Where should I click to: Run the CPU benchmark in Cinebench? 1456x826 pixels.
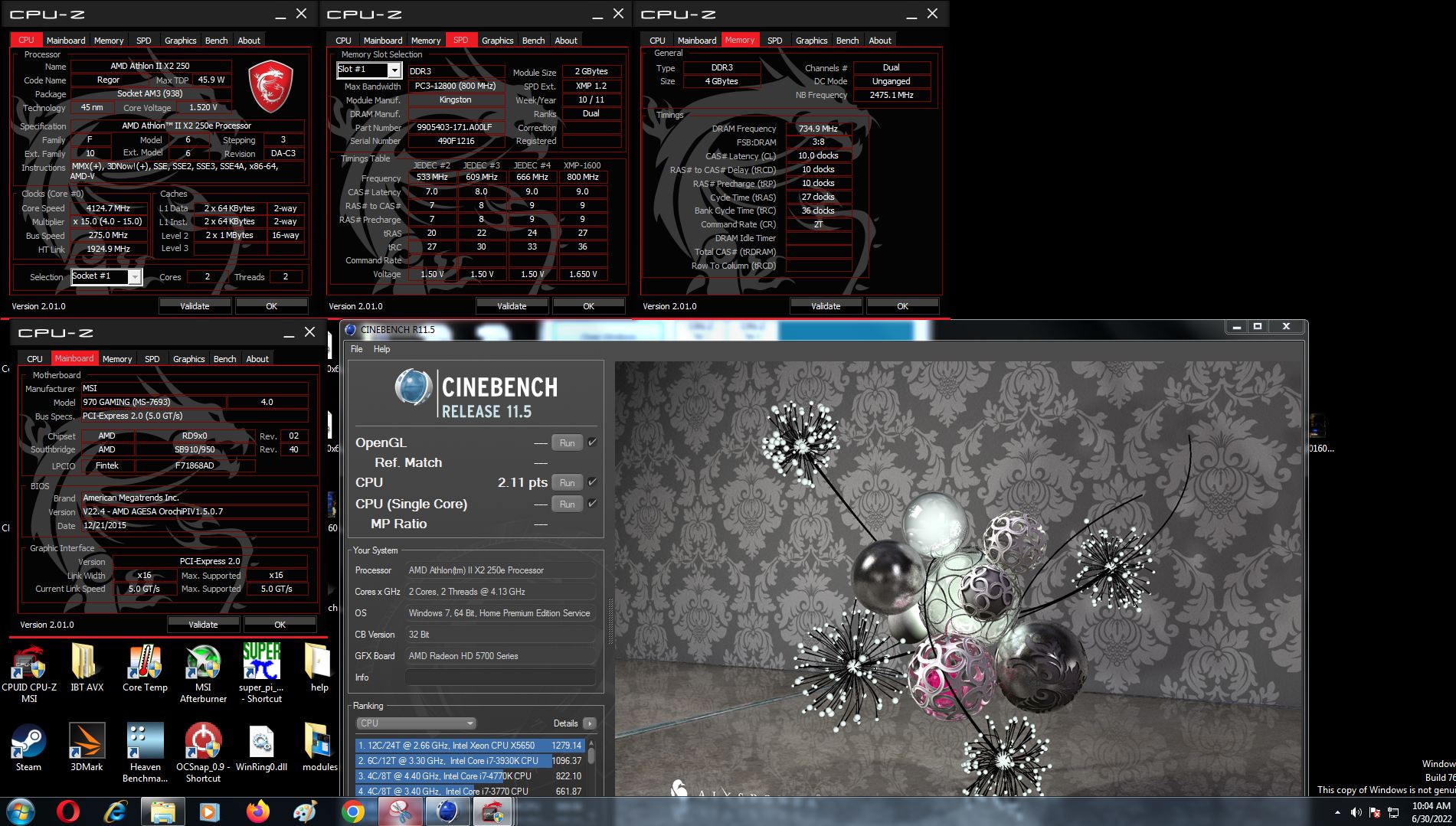pos(567,483)
